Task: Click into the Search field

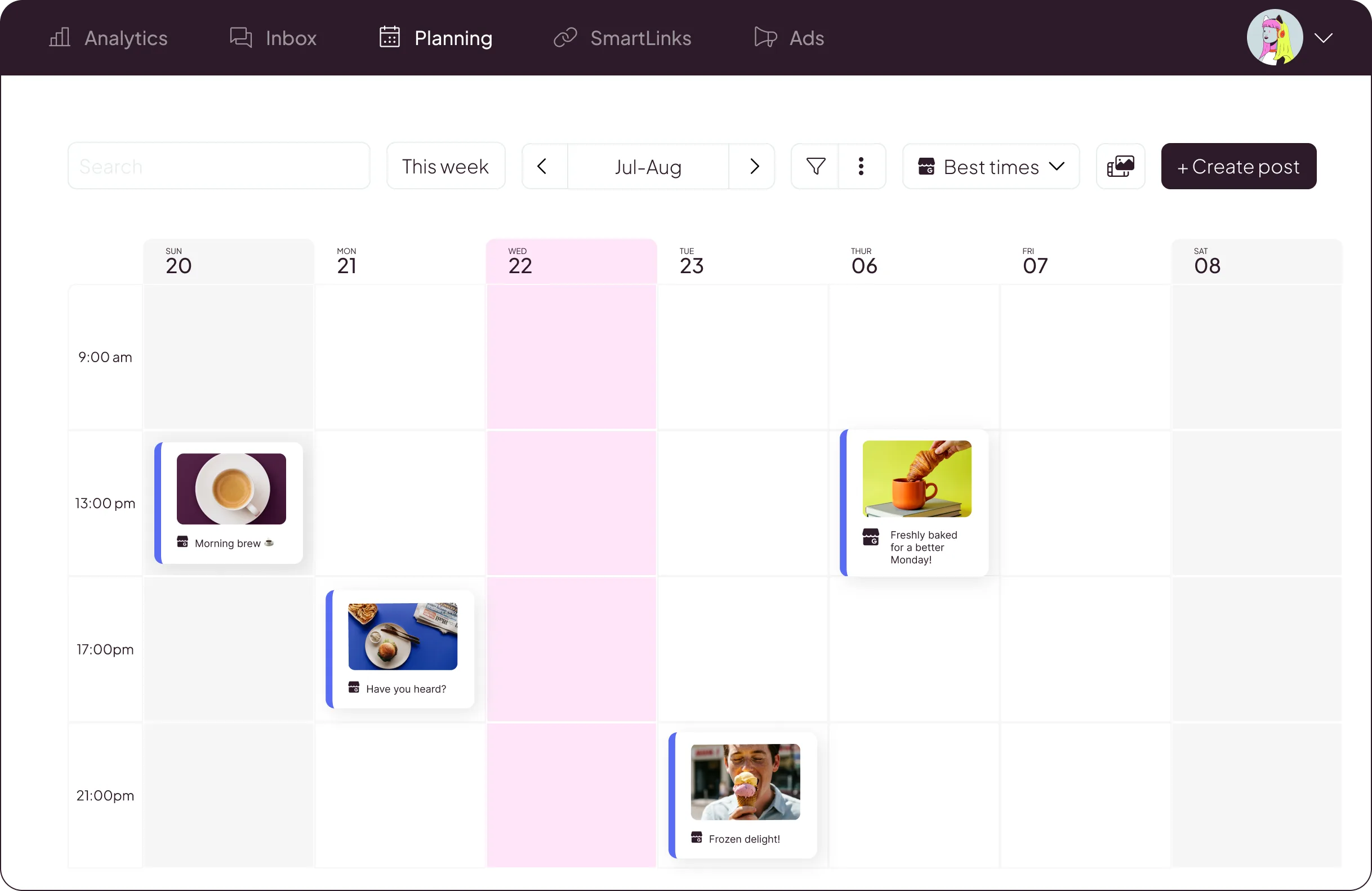Action: (x=219, y=167)
